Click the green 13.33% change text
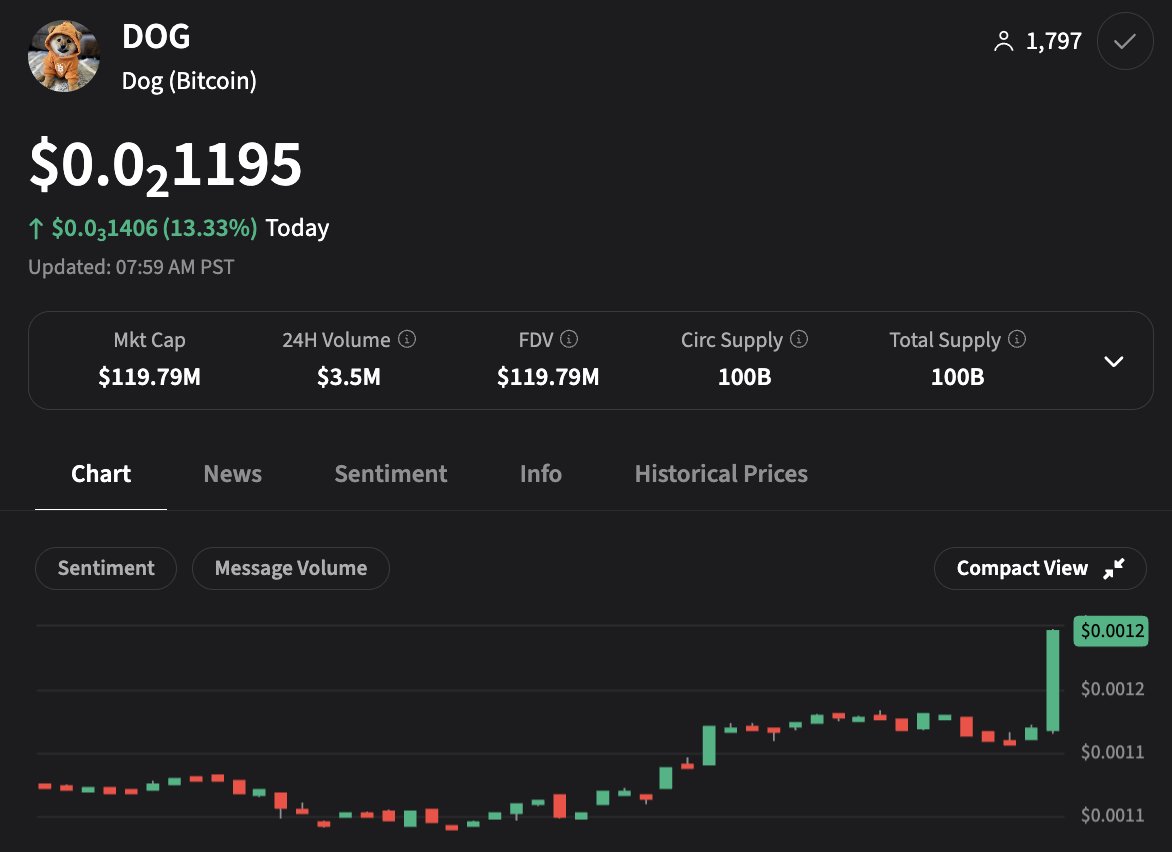This screenshot has height=852, width=1172. click(x=210, y=228)
